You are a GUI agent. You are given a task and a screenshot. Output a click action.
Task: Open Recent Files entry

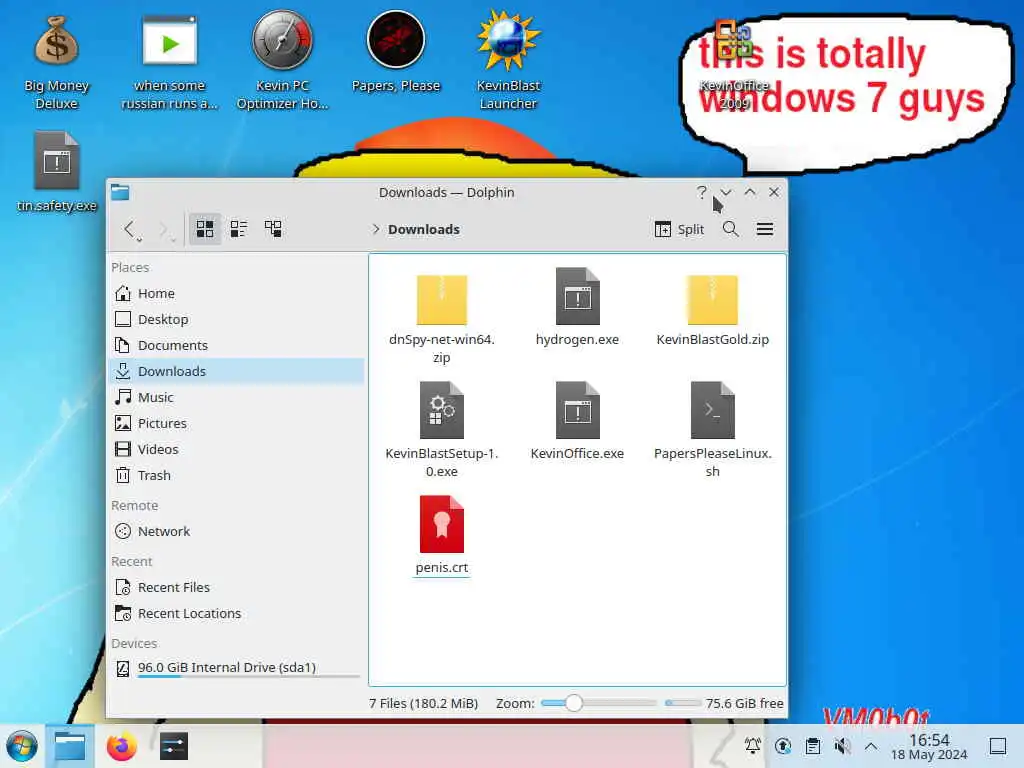[x=237, y=587]
